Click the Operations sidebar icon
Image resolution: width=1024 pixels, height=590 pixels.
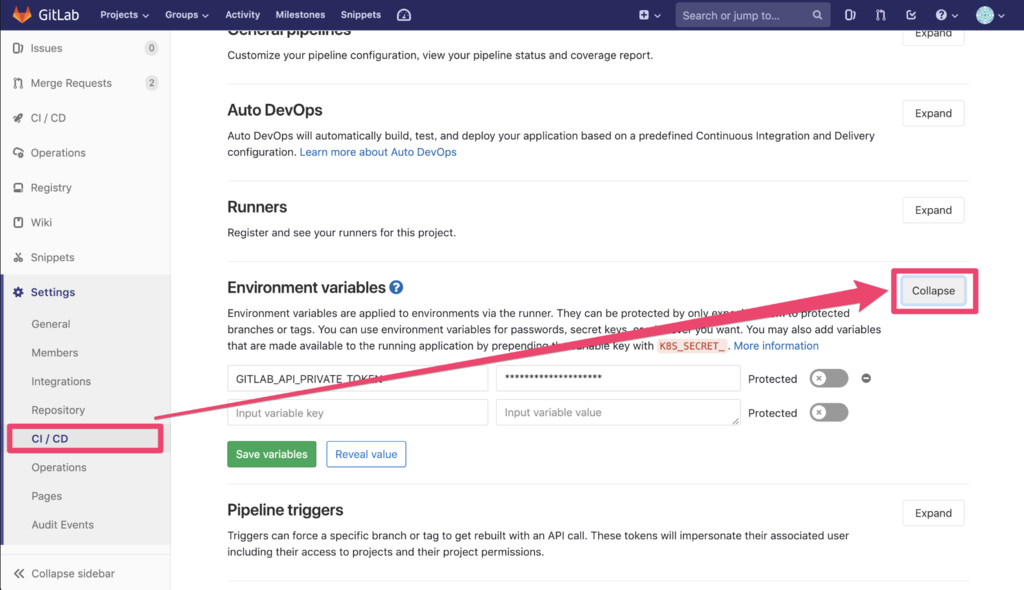coord(18,153)
